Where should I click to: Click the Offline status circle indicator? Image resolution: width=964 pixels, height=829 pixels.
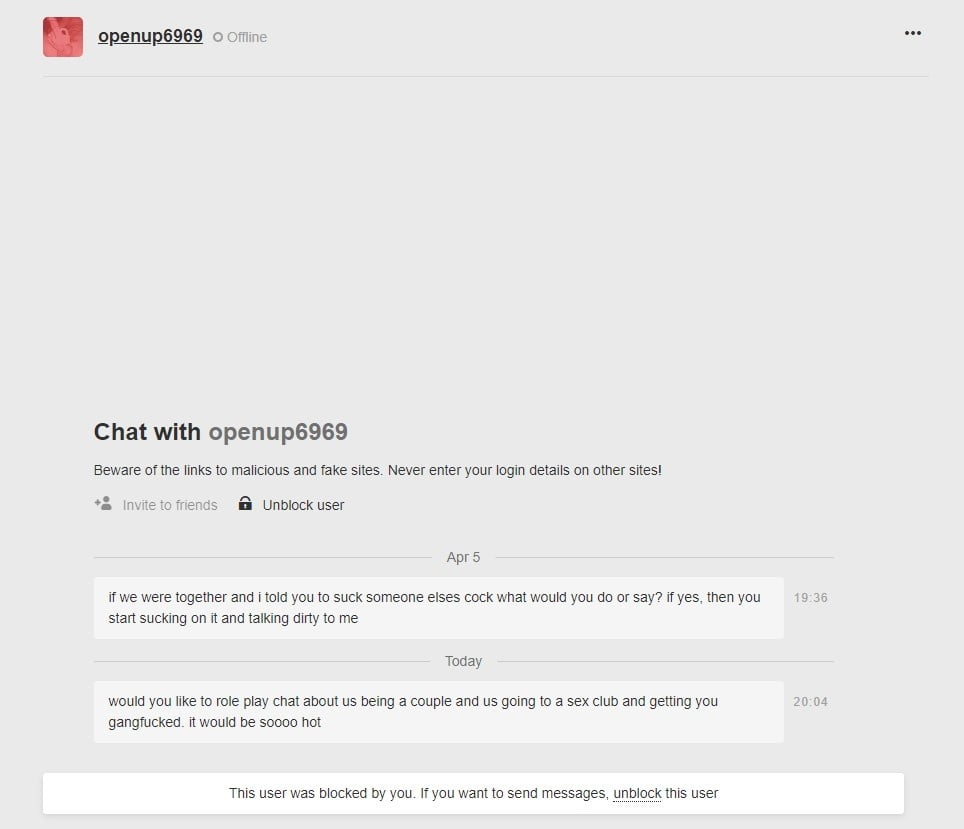point(218,38)
